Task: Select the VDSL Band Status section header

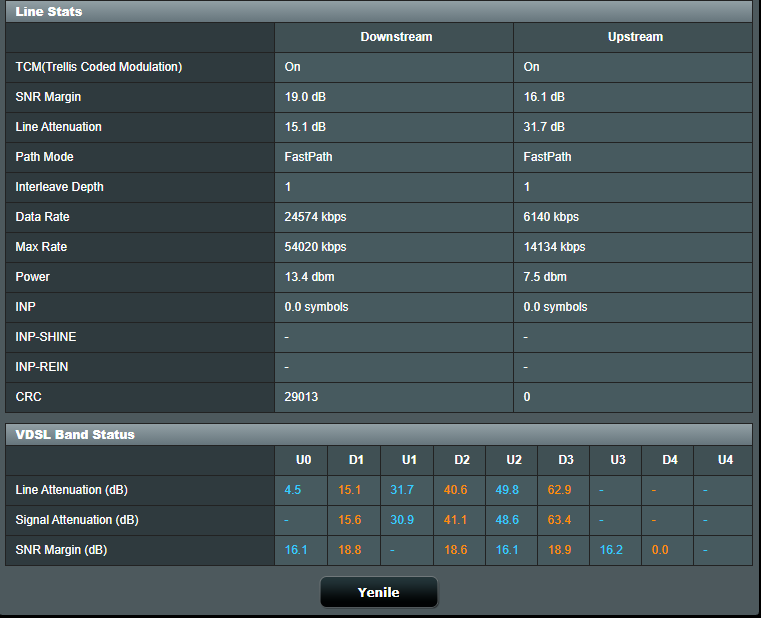Action: pos(75,435)
